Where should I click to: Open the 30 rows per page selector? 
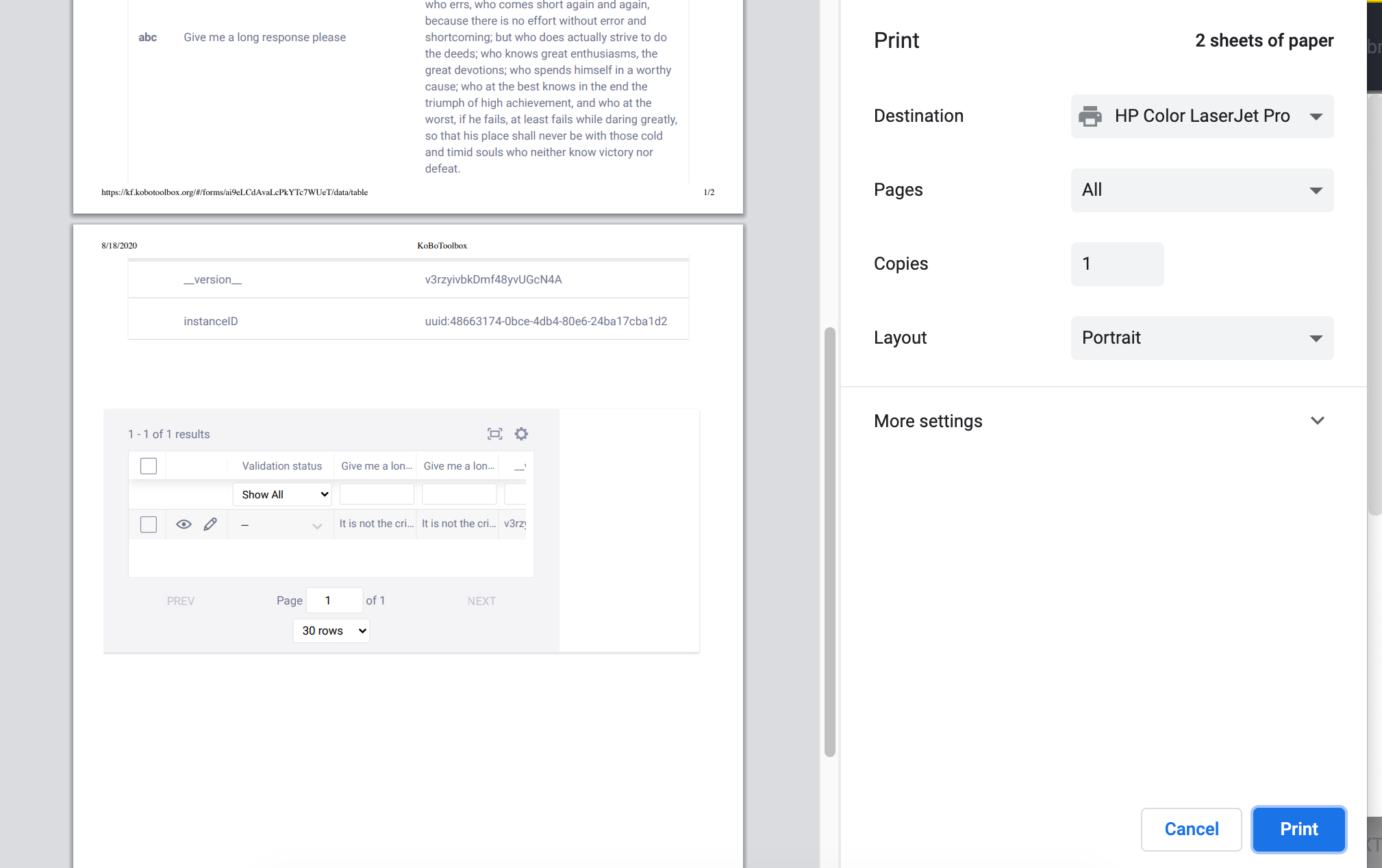pyautogui.click(x=331, y=630)
